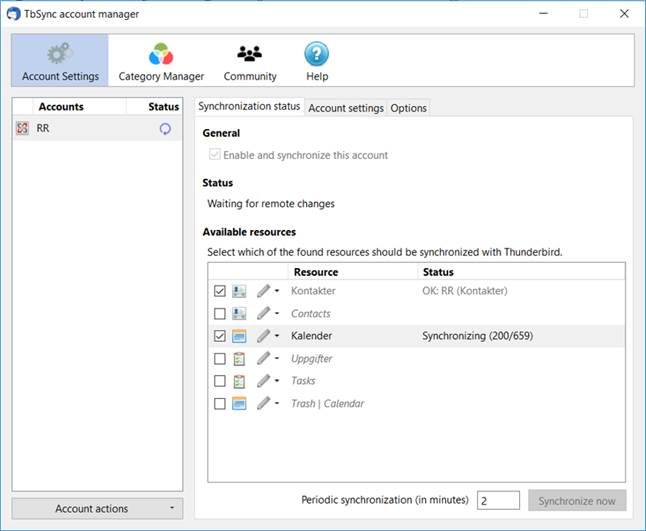The image size is (646, 531).
Task: Click the Tasks clipboard icon
Action: (x=239, y=381)
